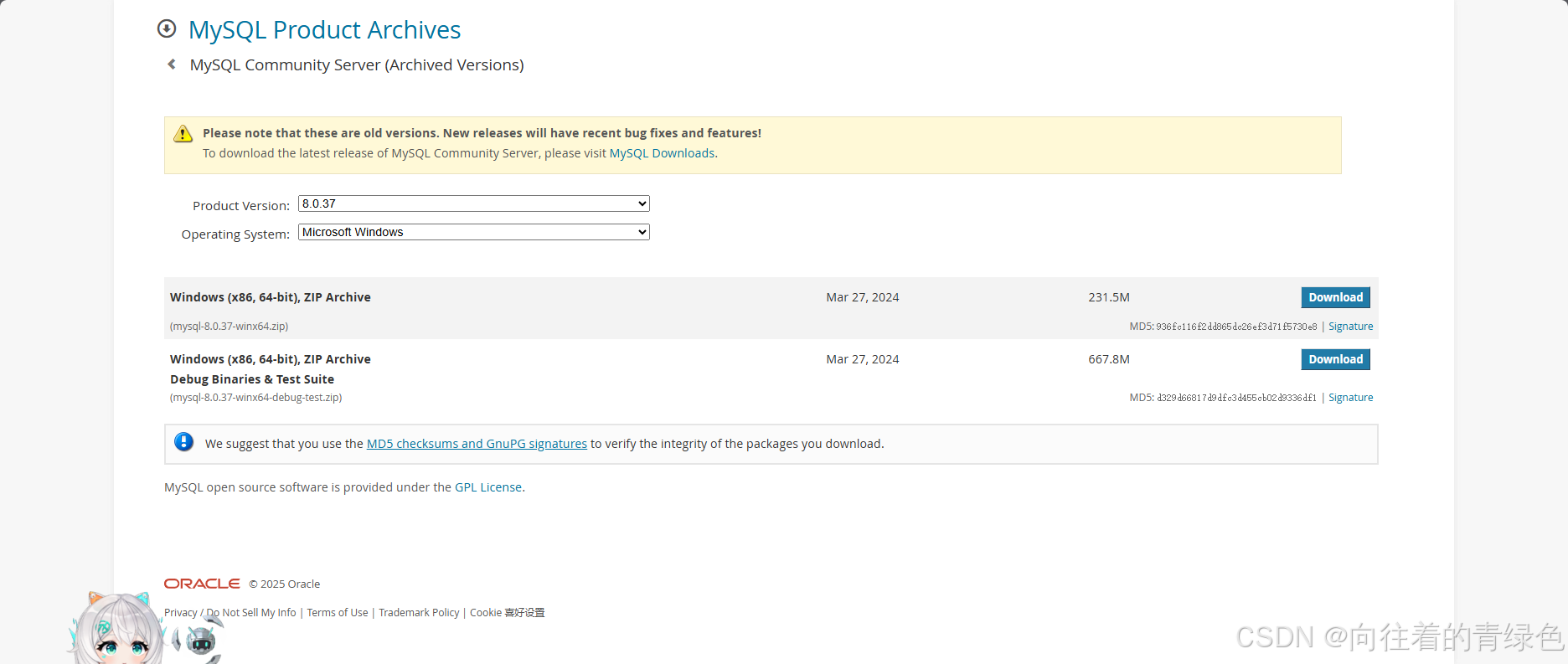Click the Oracle logo in the footer
1568x664 pixels.
pyautogui.click(x=202, y=584)
